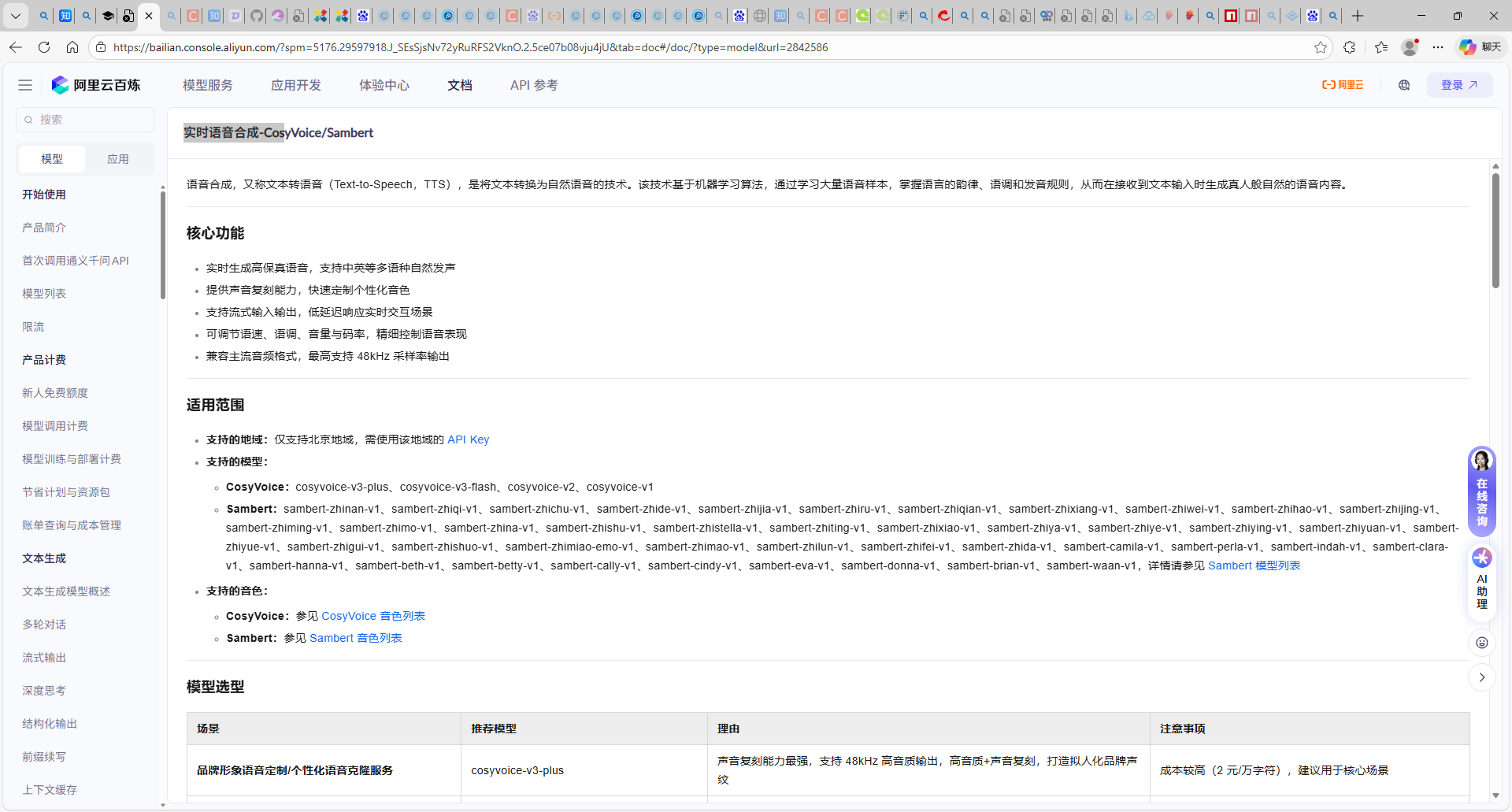Image resolution: width=1512 pixels, height=812 pixels.
Task: Click the smiley feedback icon
Action: point(1482,643)
